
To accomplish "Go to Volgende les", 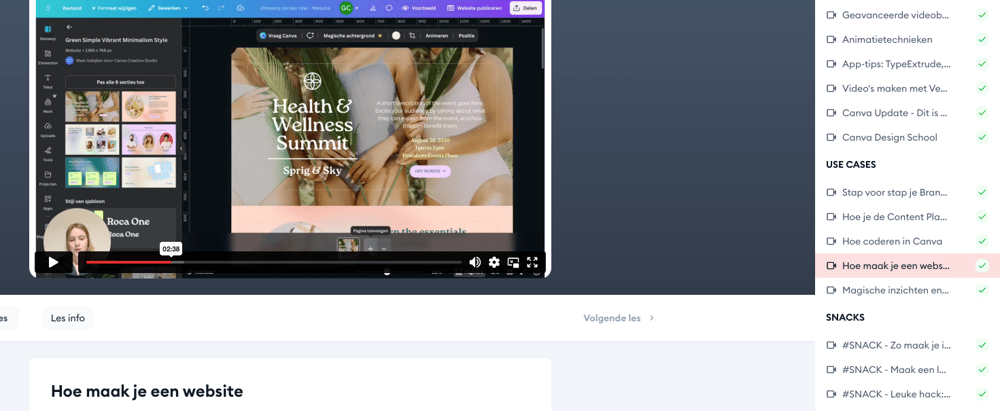I will (619, 318).
